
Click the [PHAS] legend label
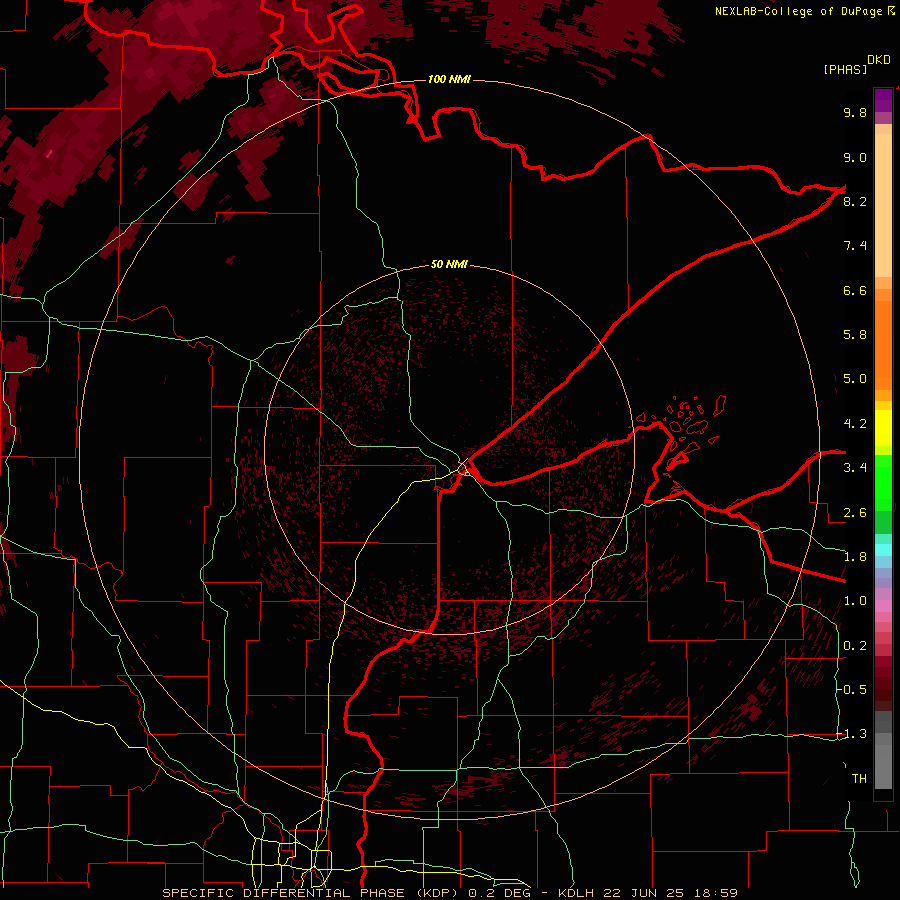point(845,69)
